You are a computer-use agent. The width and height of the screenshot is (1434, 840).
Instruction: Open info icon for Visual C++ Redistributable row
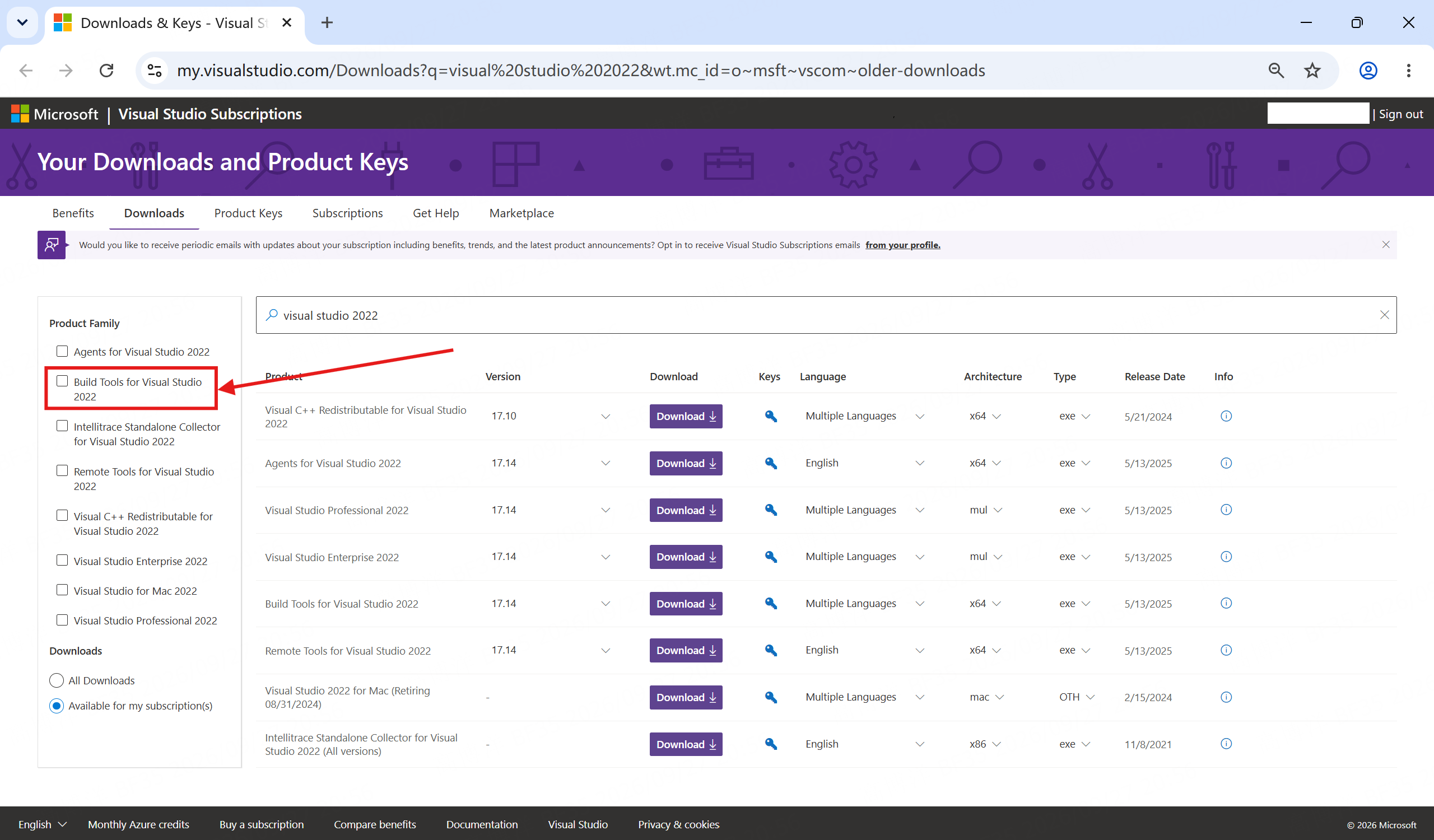[x=1226, y=416]
